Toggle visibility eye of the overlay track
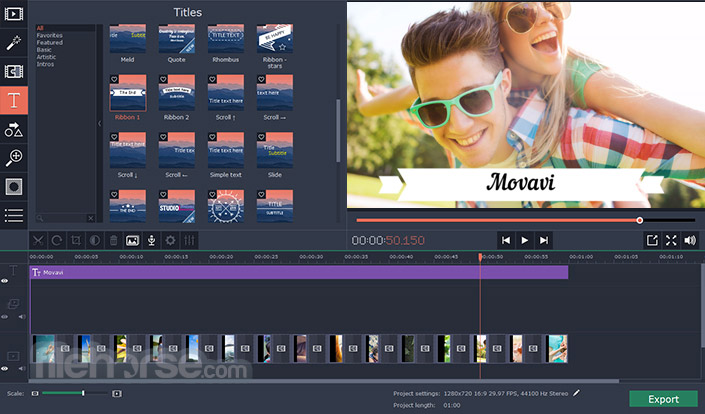Image resolution: width=705 pixels, height=414 pixels. click(x=4, y=317)
